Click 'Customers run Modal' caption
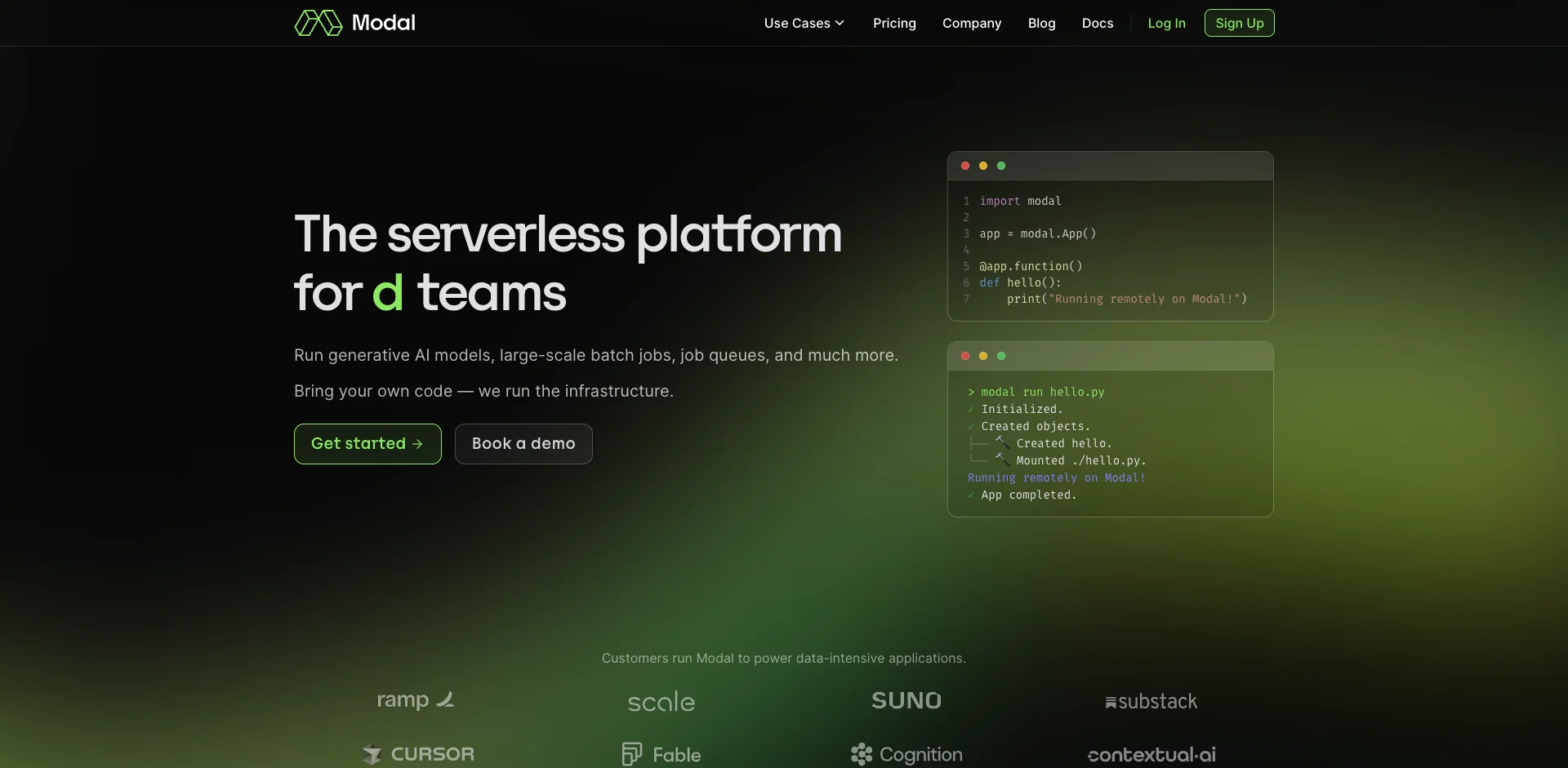The height and width of the screenshot is (768, 1568). [784, 658]
